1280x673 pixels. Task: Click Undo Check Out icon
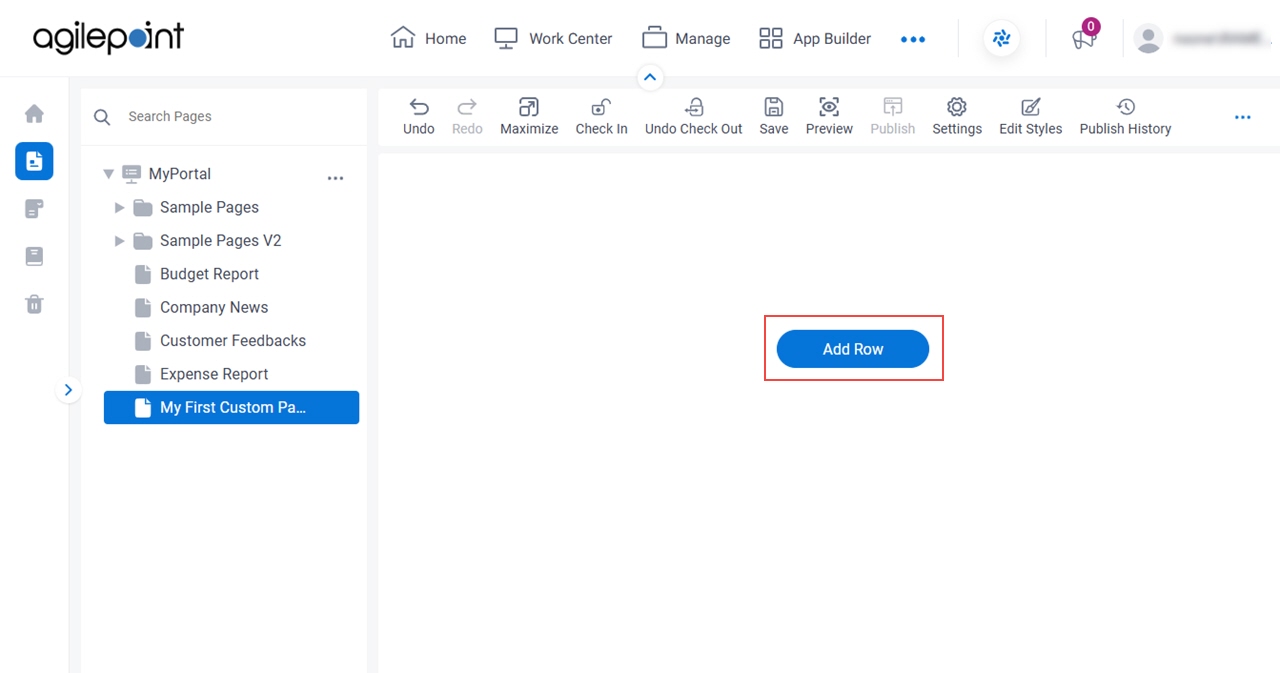[694, 107]
